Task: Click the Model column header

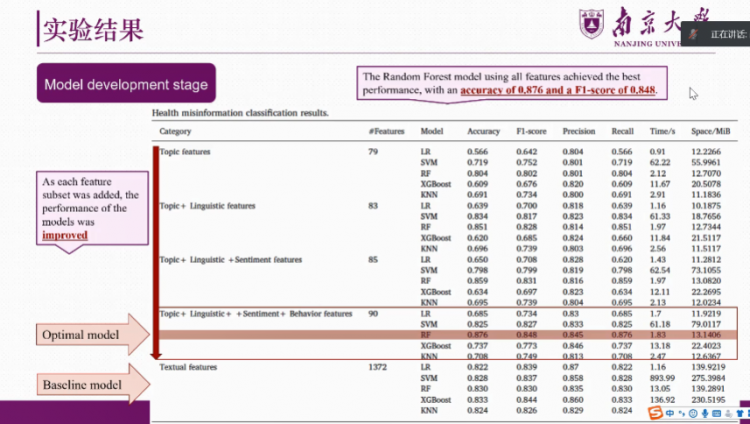Action: 432,131
